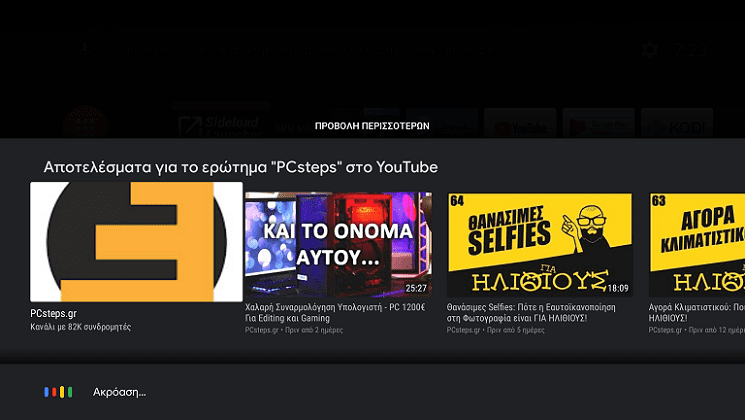This screenshot has width=745, height=420.
Task: Open the dimmed Google Play app tile
Action: click(x=599, y=124)
